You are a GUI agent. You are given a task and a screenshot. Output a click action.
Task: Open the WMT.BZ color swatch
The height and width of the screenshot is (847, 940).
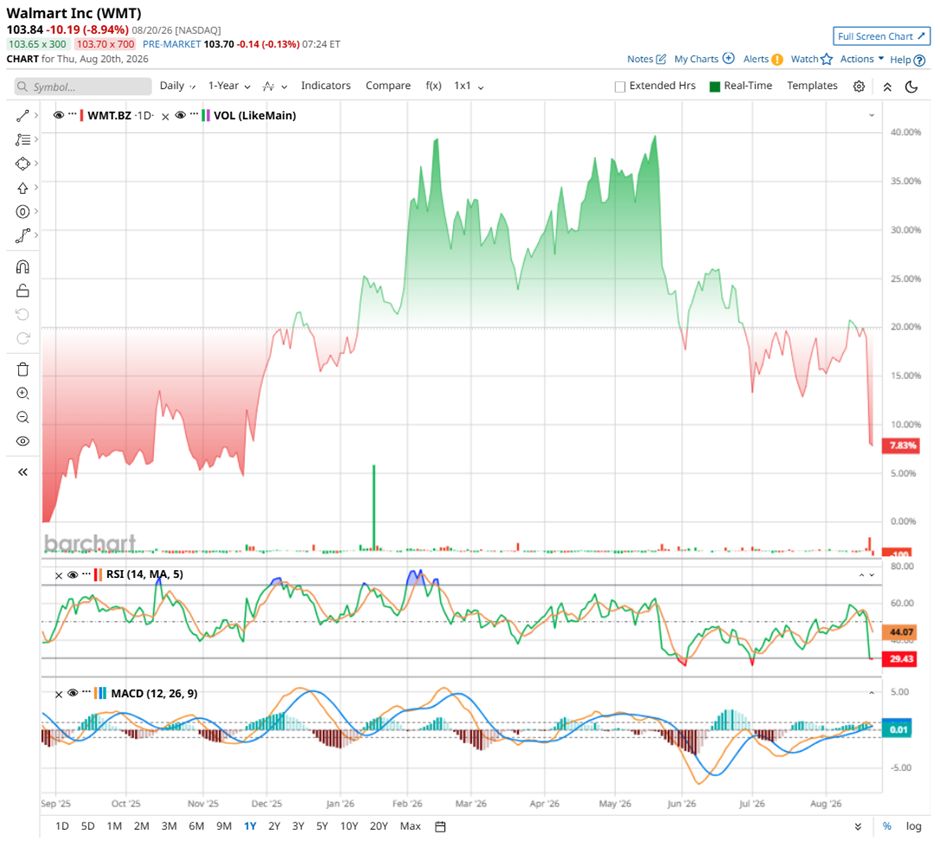81,115
